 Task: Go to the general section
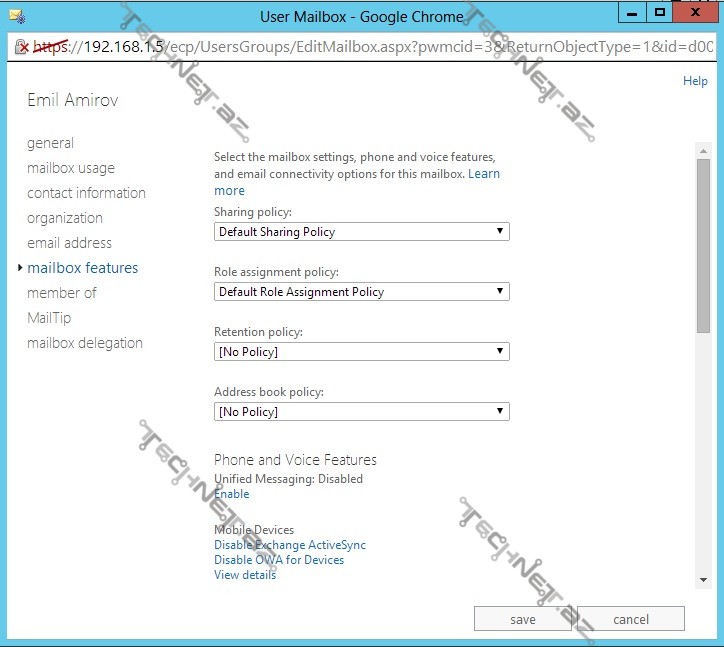[50, 143]
